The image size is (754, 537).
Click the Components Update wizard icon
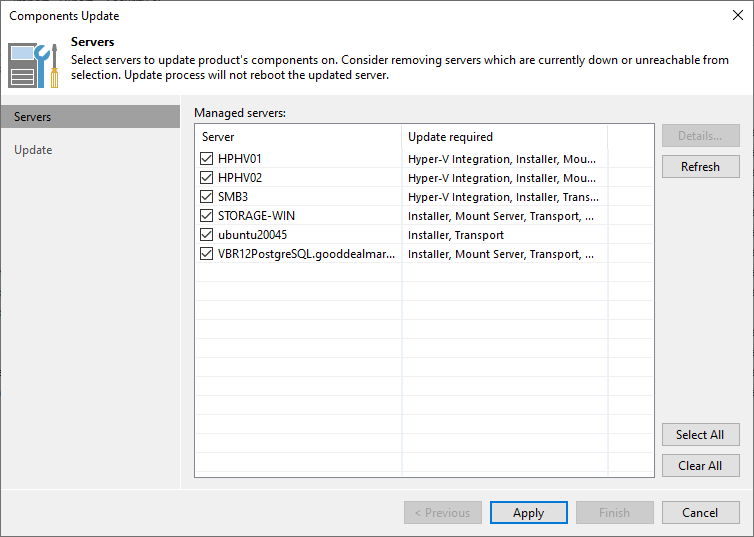coord(34,62)
